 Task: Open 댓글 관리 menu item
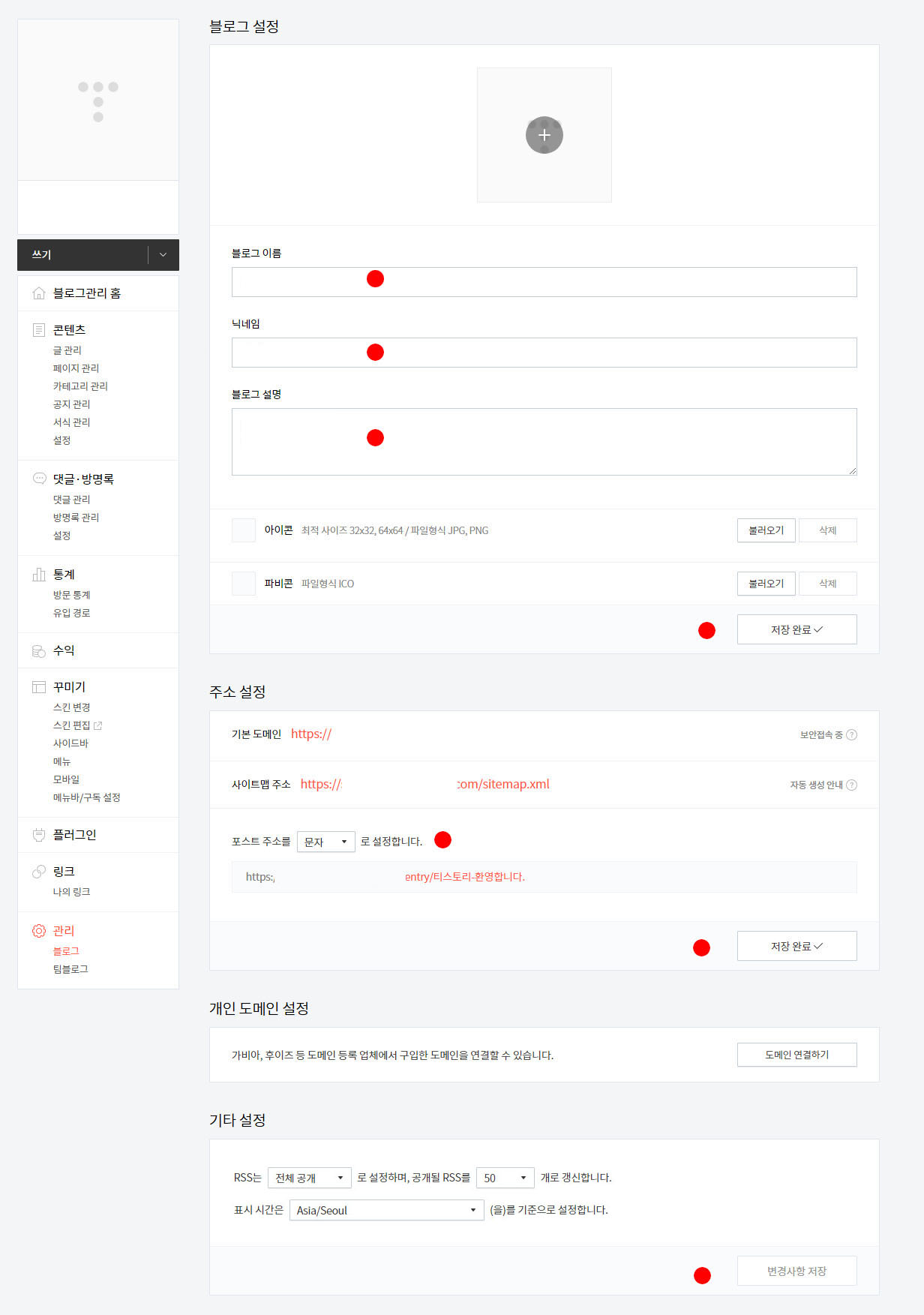click(x=71, y=500)
